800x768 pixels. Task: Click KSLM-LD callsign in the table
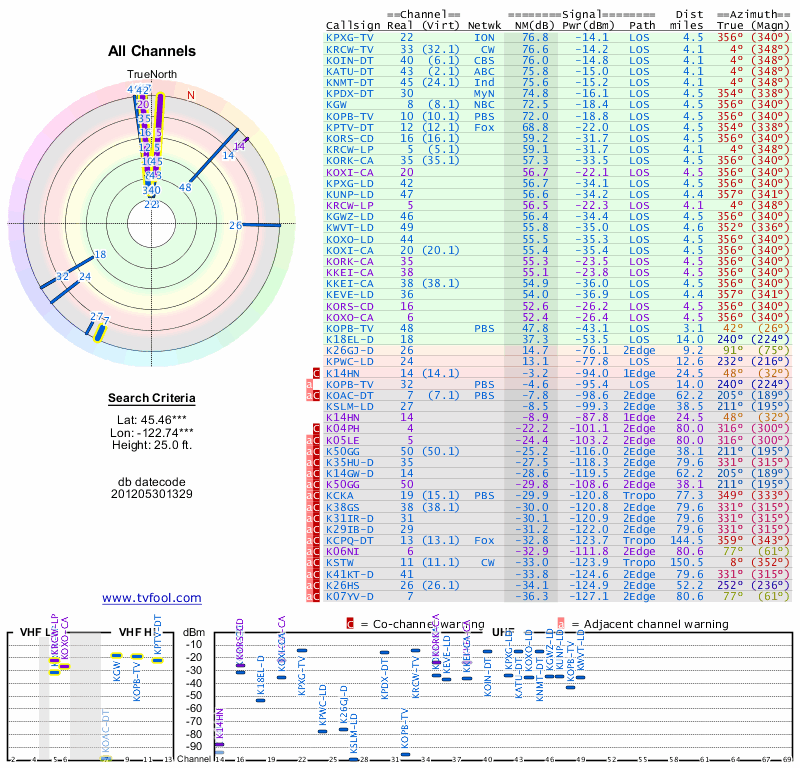click(x=350, y=407)
